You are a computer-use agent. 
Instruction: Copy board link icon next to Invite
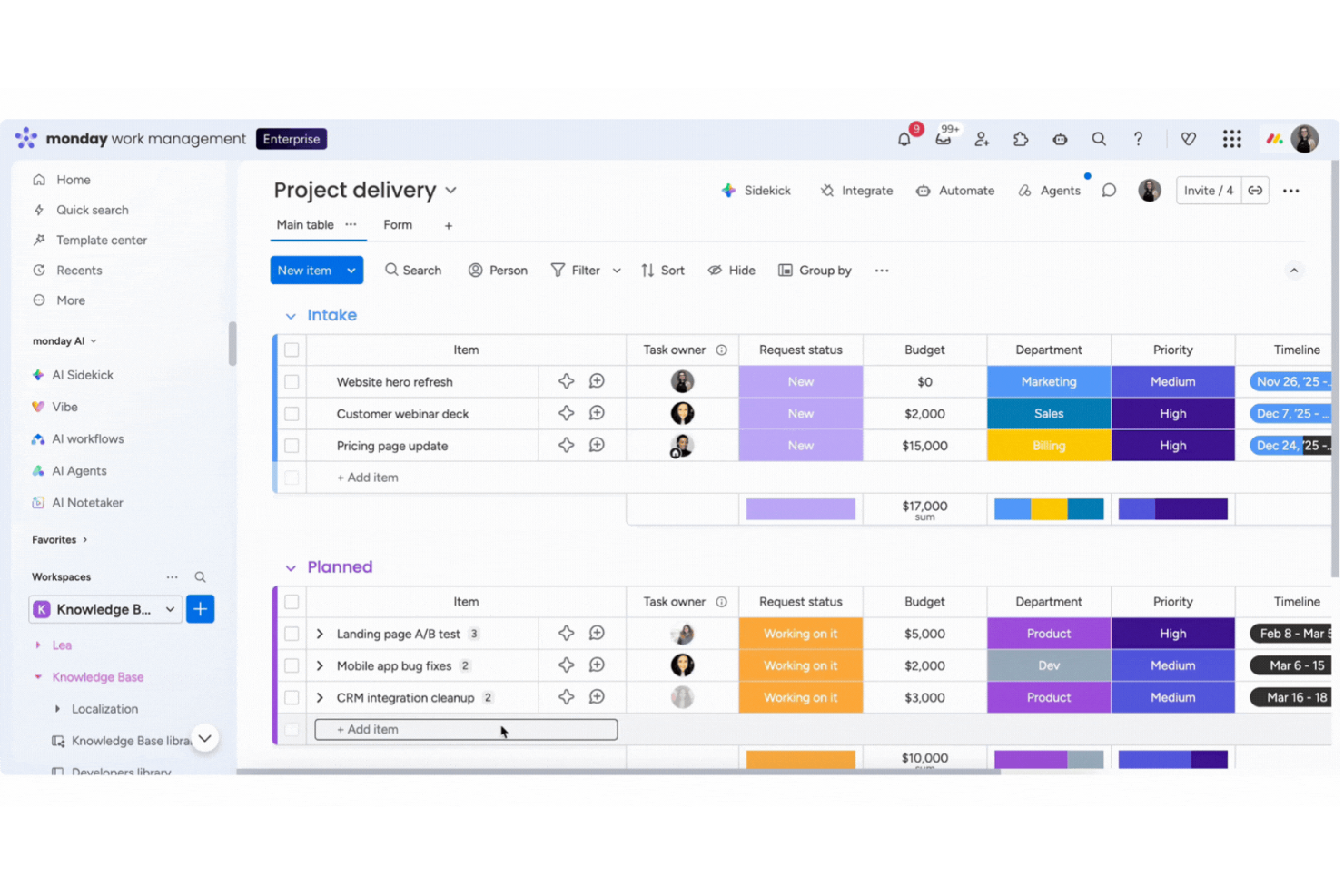click(1256, 191)
